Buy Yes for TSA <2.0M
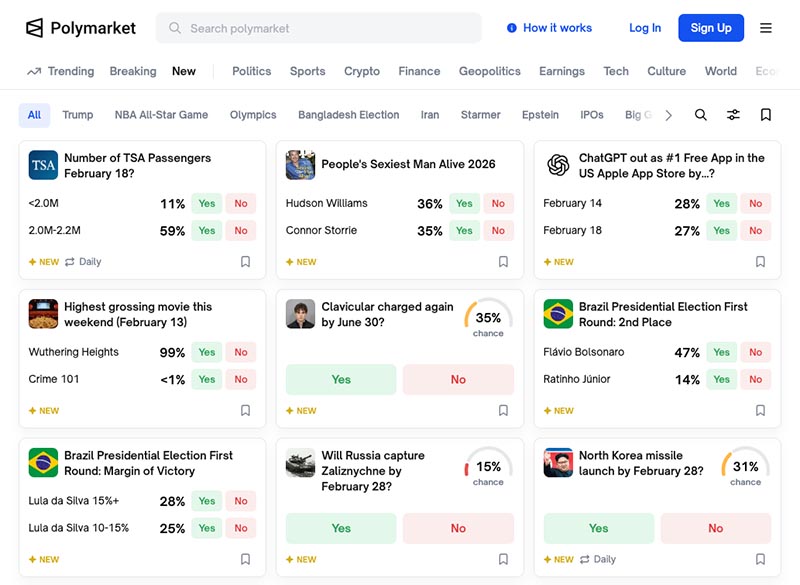This screenshot has height=585, width=800. point(207,204)
